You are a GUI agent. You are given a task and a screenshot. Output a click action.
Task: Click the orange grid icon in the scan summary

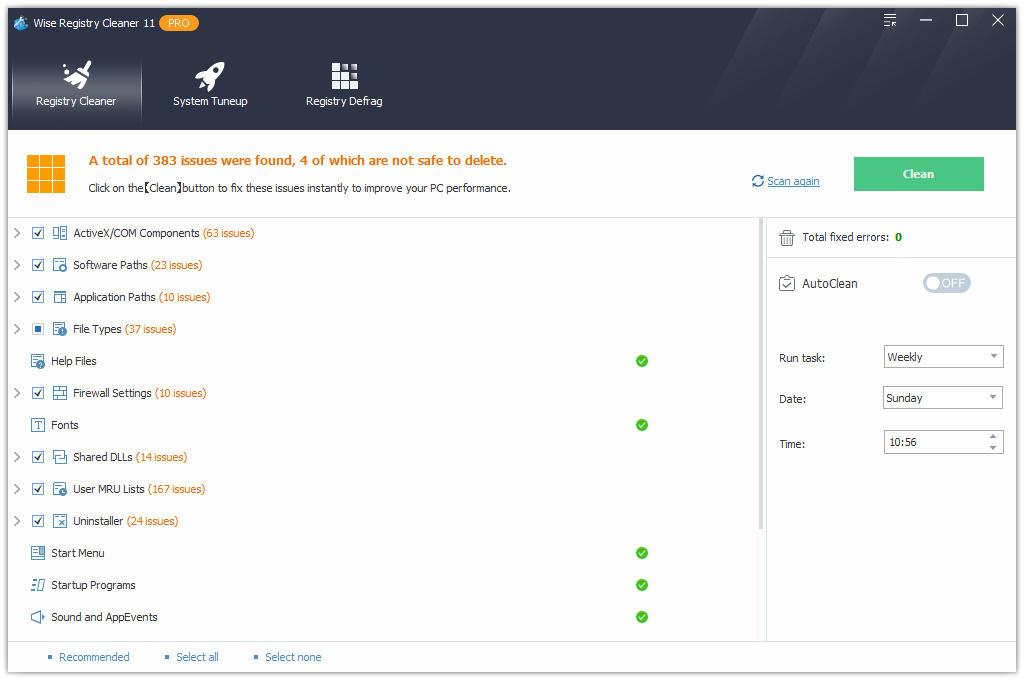[x=46, y=174]
